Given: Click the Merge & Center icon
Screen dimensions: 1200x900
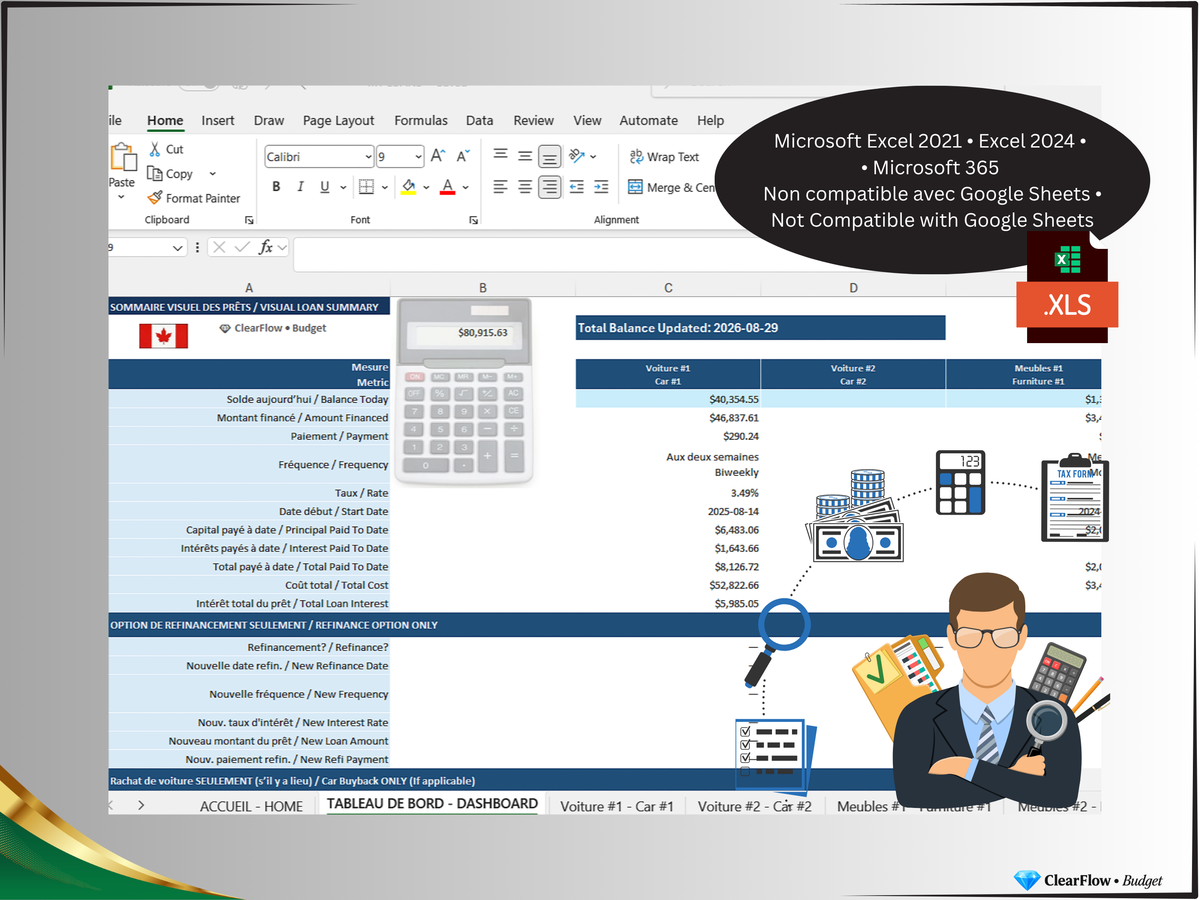Looking at the screenshot, I should click(635, 187).
